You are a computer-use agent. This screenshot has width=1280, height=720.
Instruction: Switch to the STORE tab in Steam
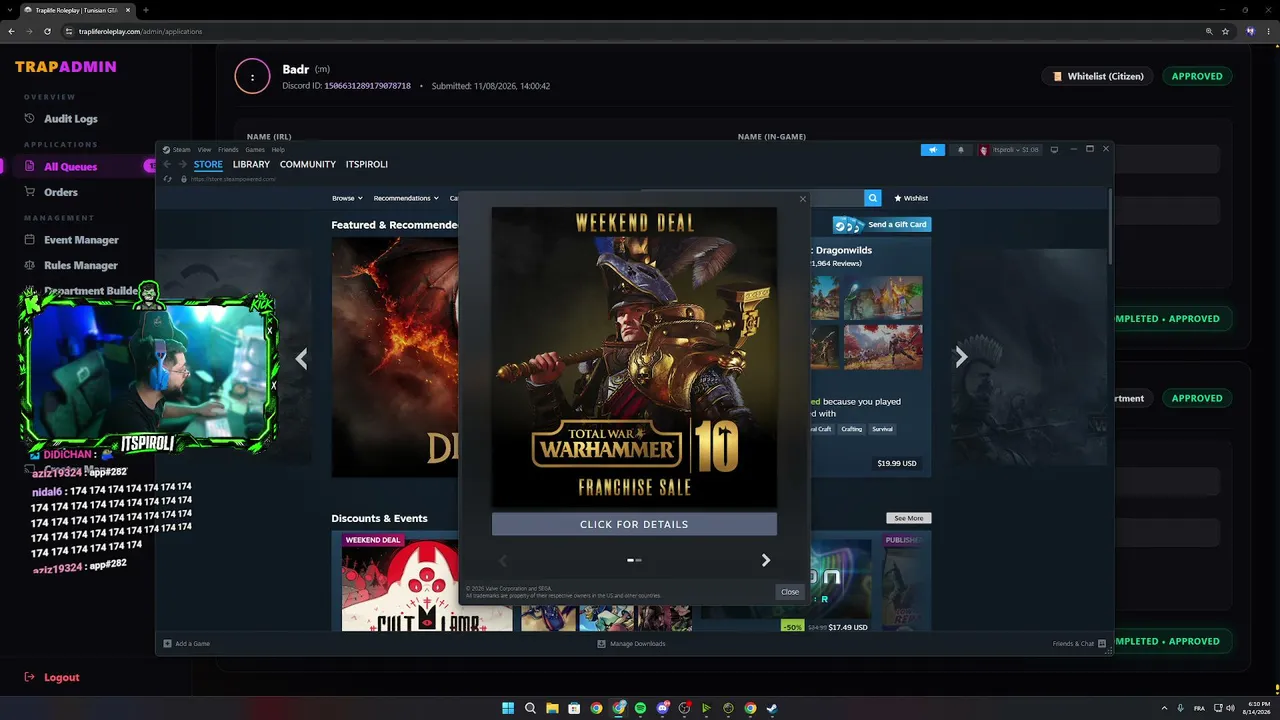[x=208, y=165]
